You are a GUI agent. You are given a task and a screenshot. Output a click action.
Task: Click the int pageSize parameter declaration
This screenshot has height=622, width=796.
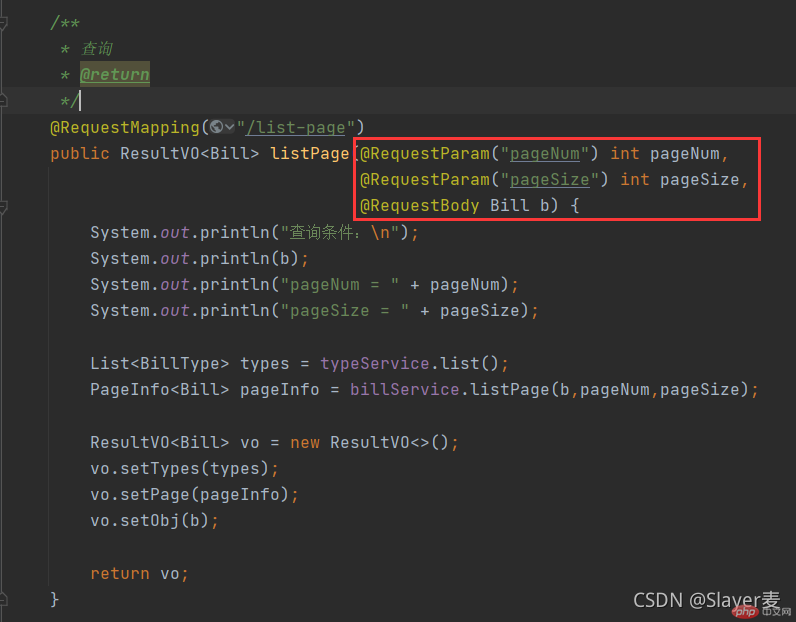pos(680,180)
